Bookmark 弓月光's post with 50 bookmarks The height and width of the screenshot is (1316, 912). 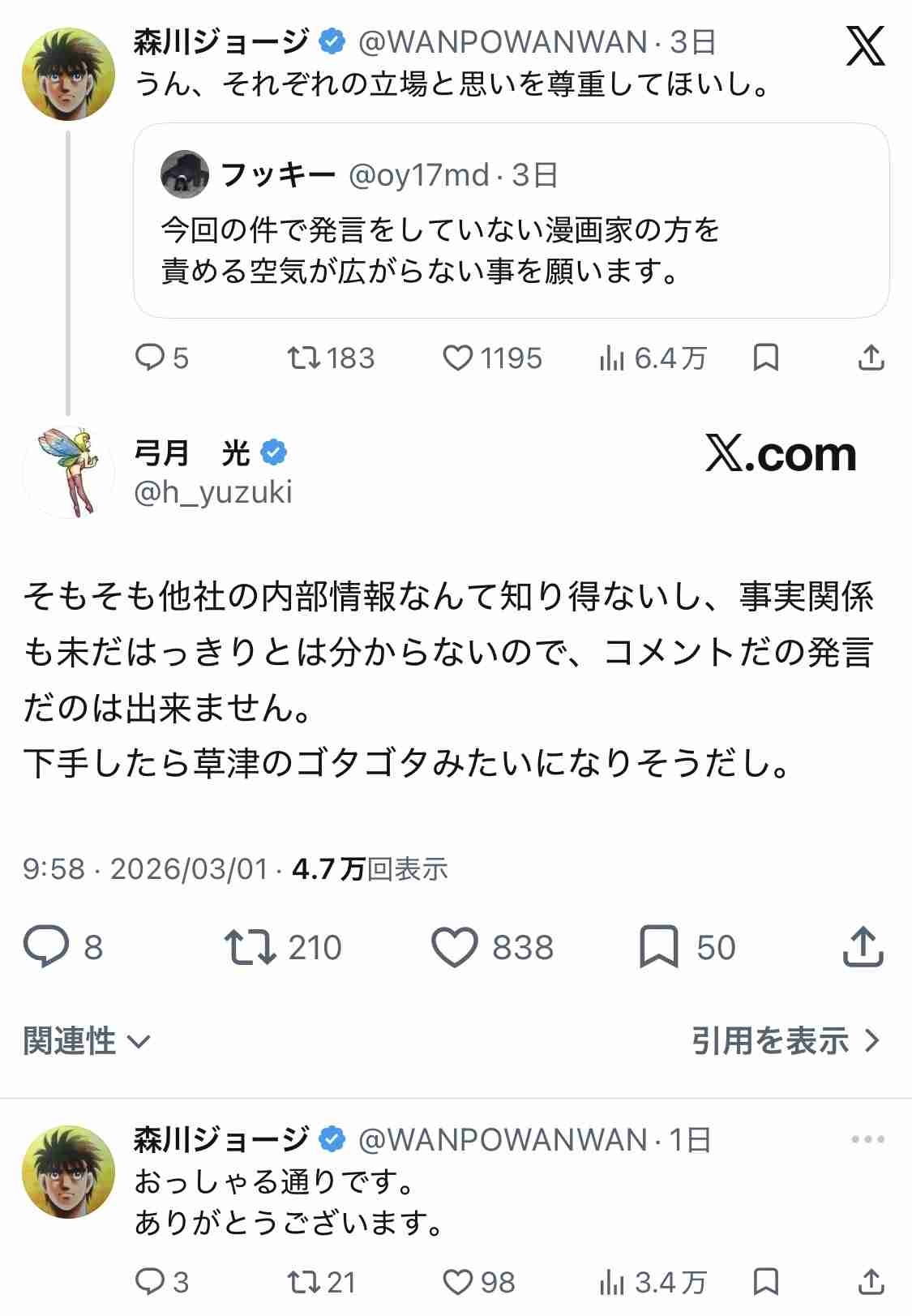coord(658,947)
